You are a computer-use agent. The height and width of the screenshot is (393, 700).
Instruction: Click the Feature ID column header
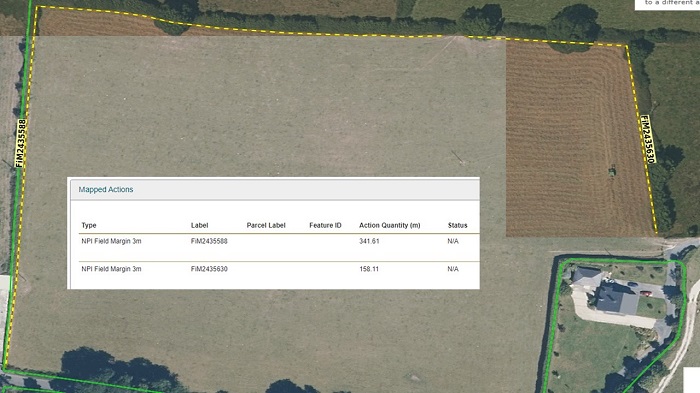click(325, 226)
